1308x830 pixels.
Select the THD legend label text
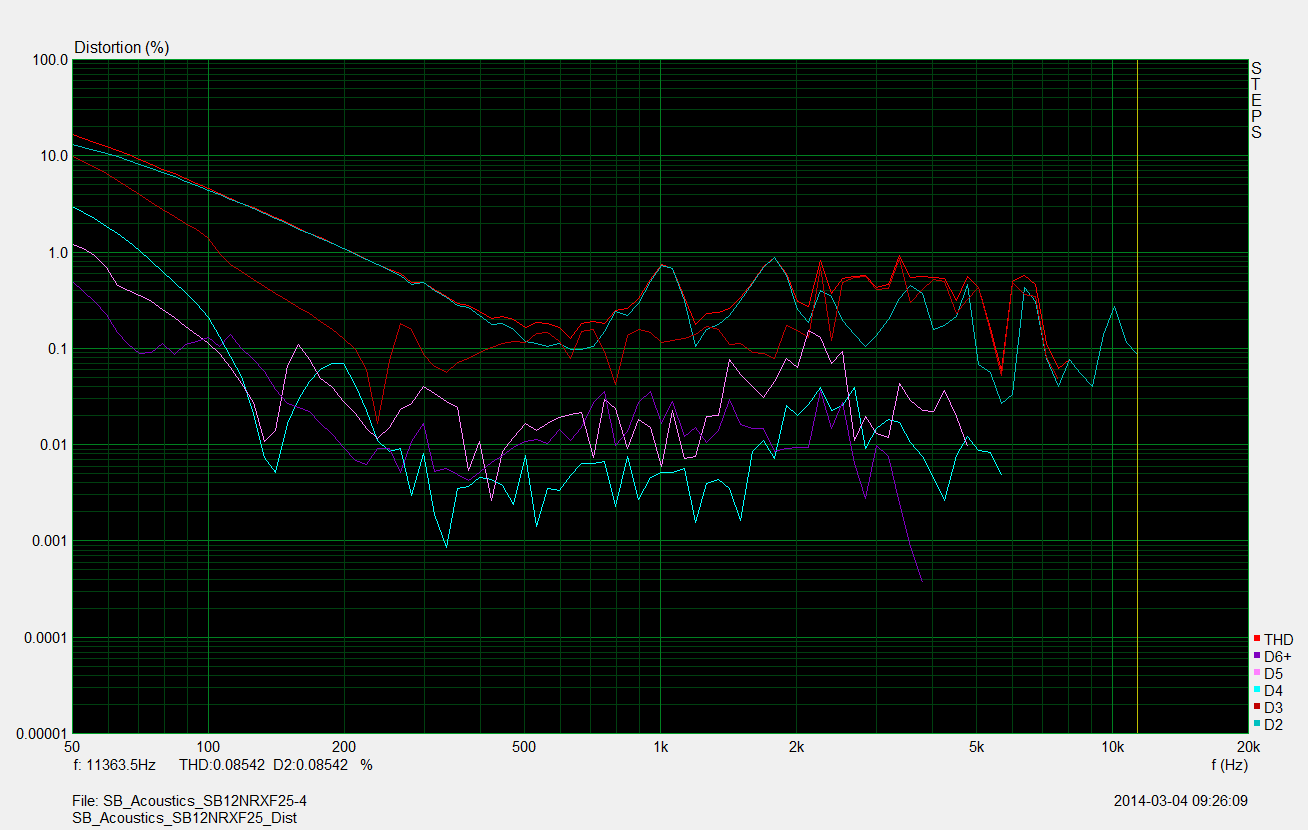point(1278,640)
